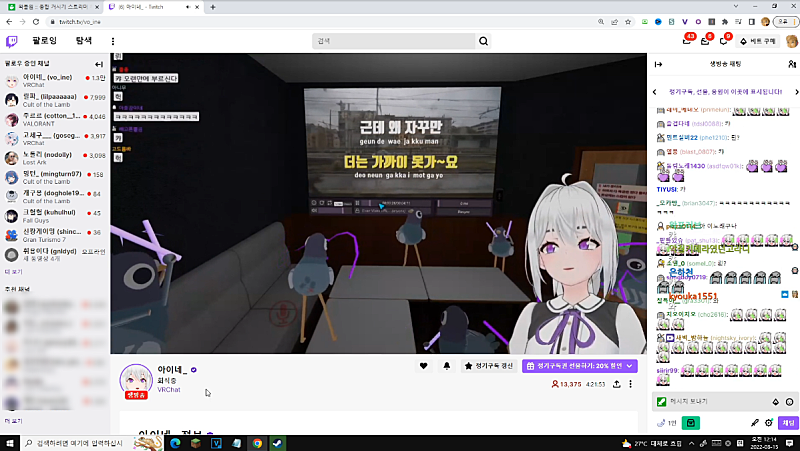Image resolution: width=800 pixels, height=451 pixels.
Task: Show hidden system tray icons
Action: pos(691,443)
